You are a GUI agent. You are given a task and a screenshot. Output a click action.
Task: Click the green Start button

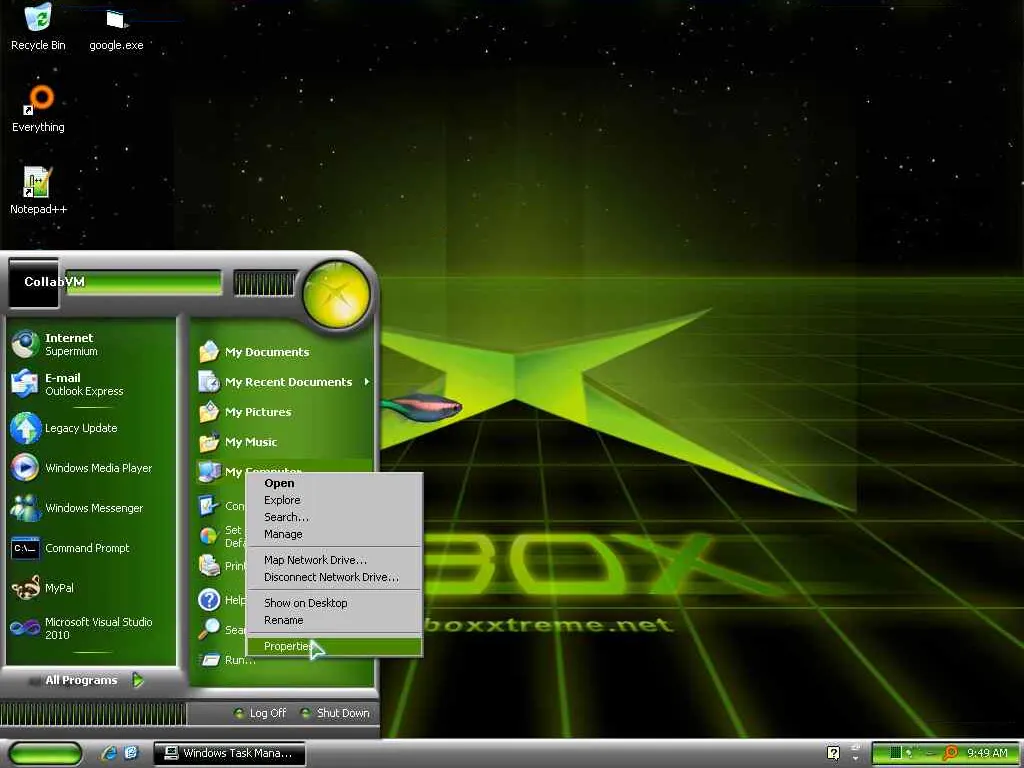pos(44,754)
